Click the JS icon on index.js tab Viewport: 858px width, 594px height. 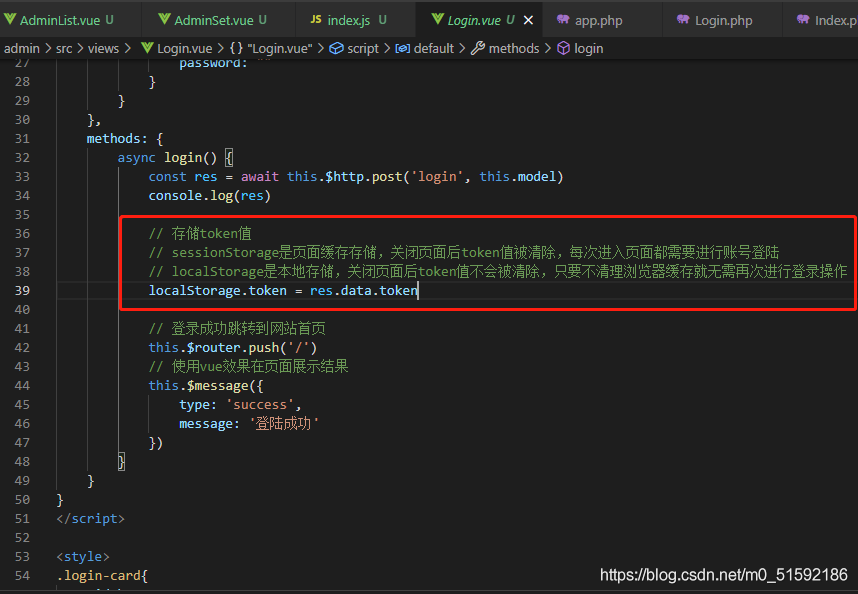316,19
